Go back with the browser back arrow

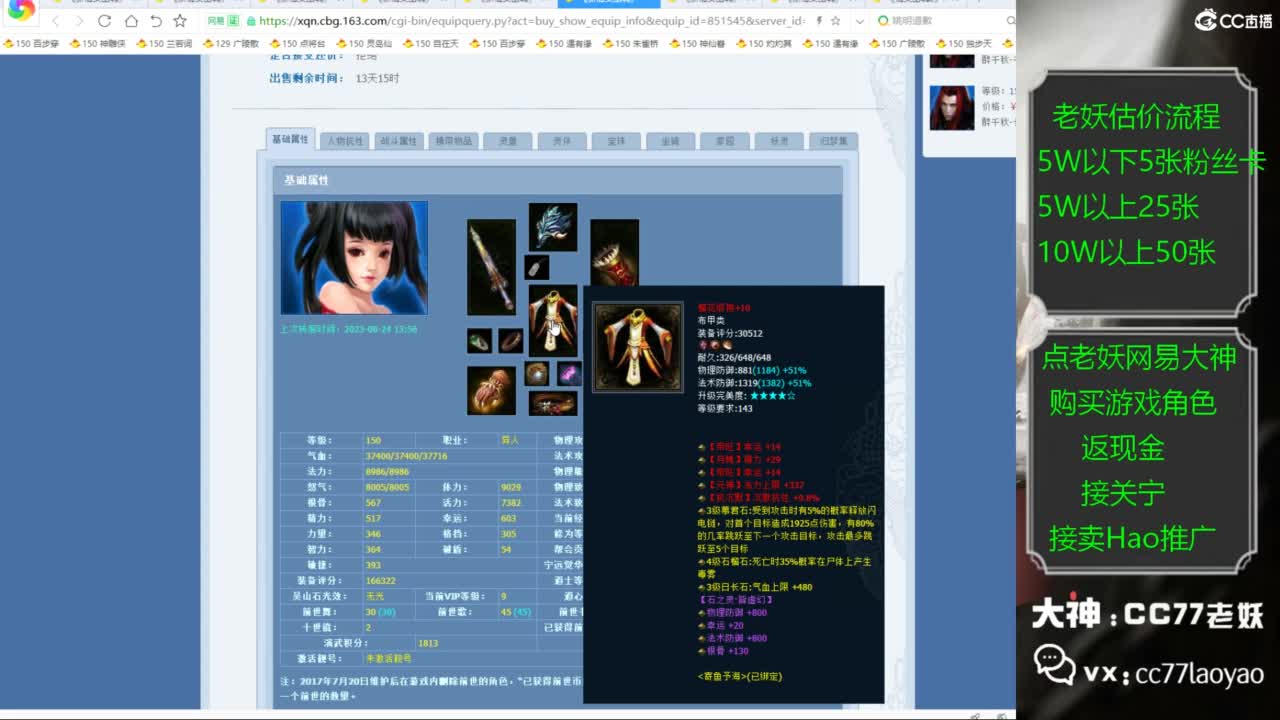55,21
